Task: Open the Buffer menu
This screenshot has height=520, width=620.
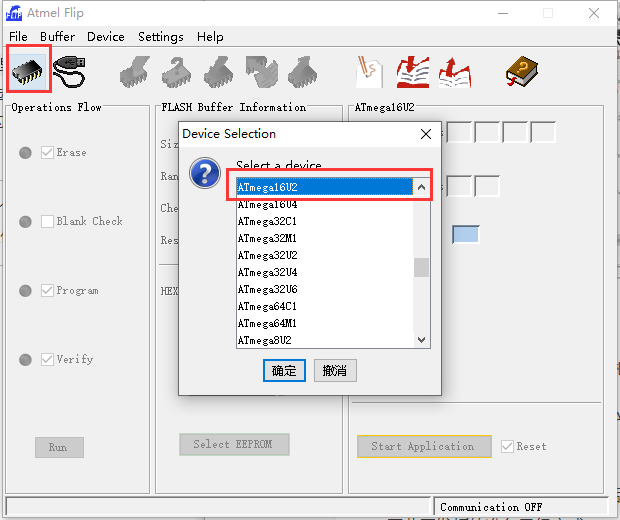Action: [57, 37]
